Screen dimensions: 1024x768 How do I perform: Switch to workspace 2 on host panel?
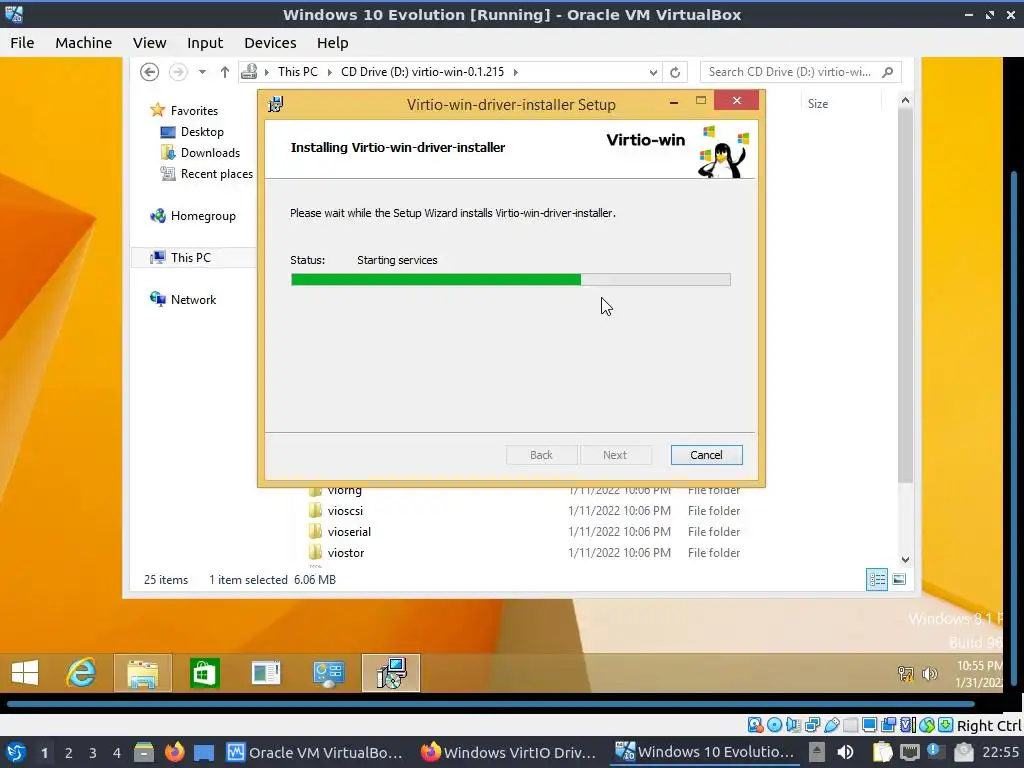coord(69,753)
